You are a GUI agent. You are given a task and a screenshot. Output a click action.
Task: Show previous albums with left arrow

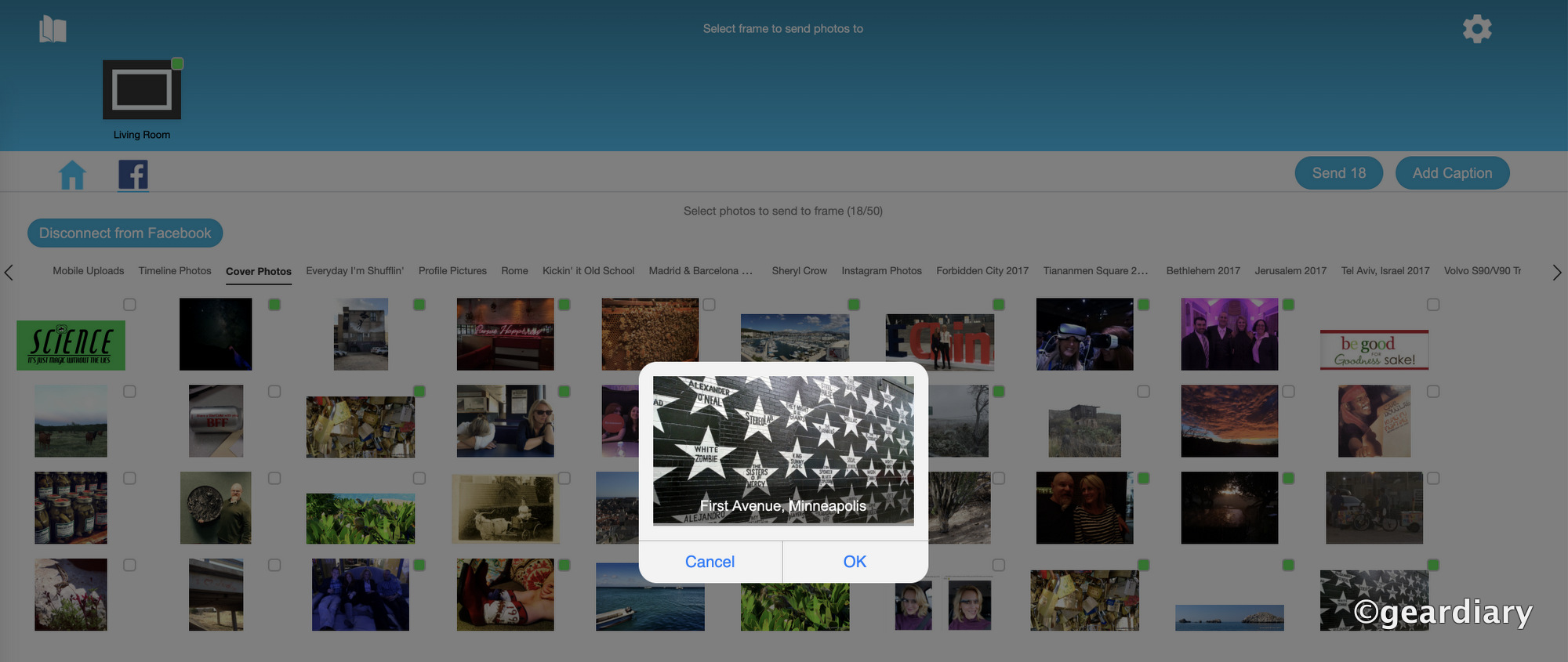point(9,272)
